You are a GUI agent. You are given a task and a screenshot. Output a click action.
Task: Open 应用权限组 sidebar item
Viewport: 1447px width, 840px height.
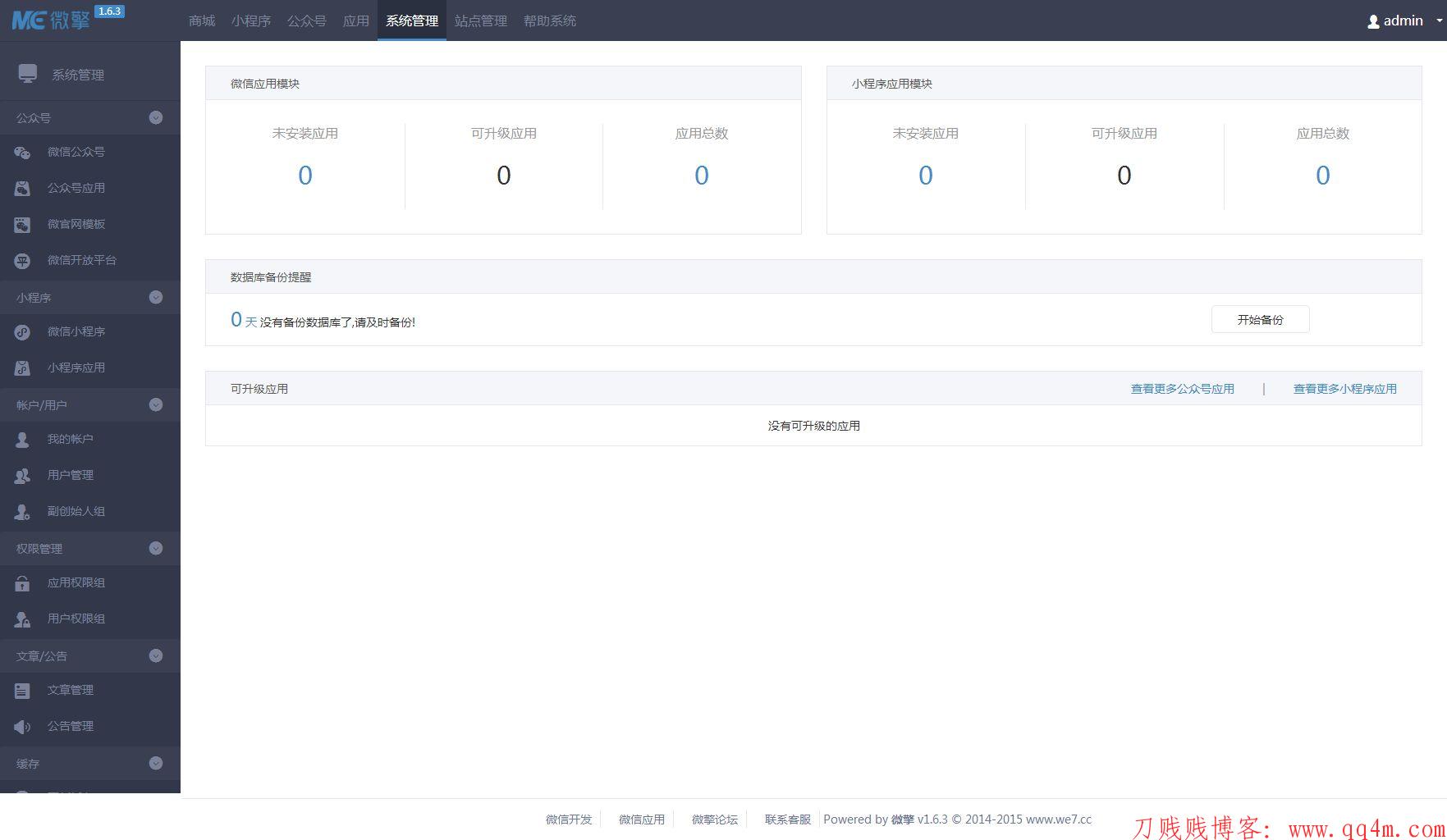coord(90,583)
